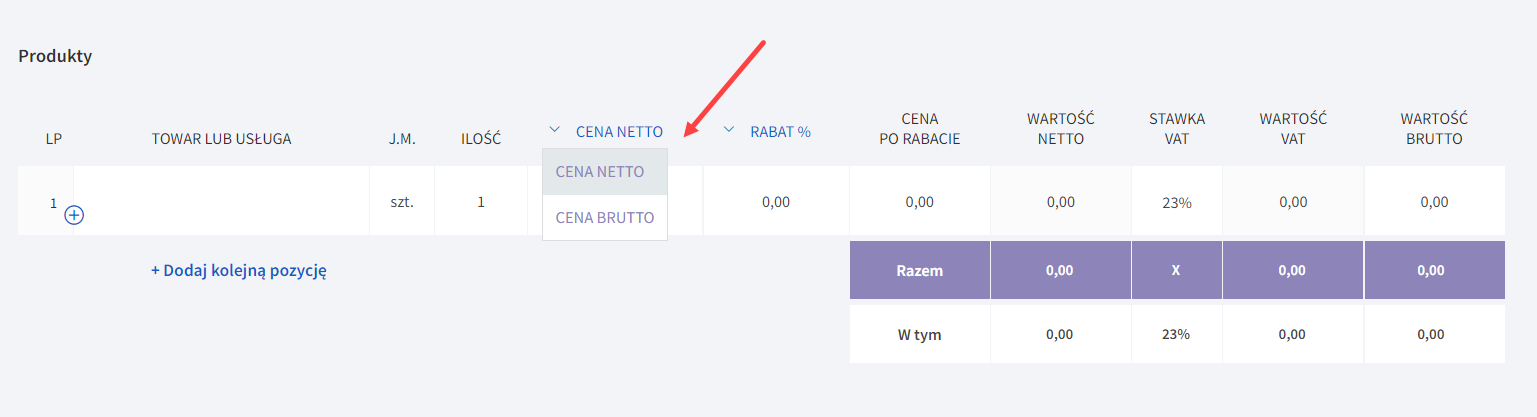Click the cena po rabacie value in row 1
Viewport: 1537px width, 417px height.
(x=919, y=201)
